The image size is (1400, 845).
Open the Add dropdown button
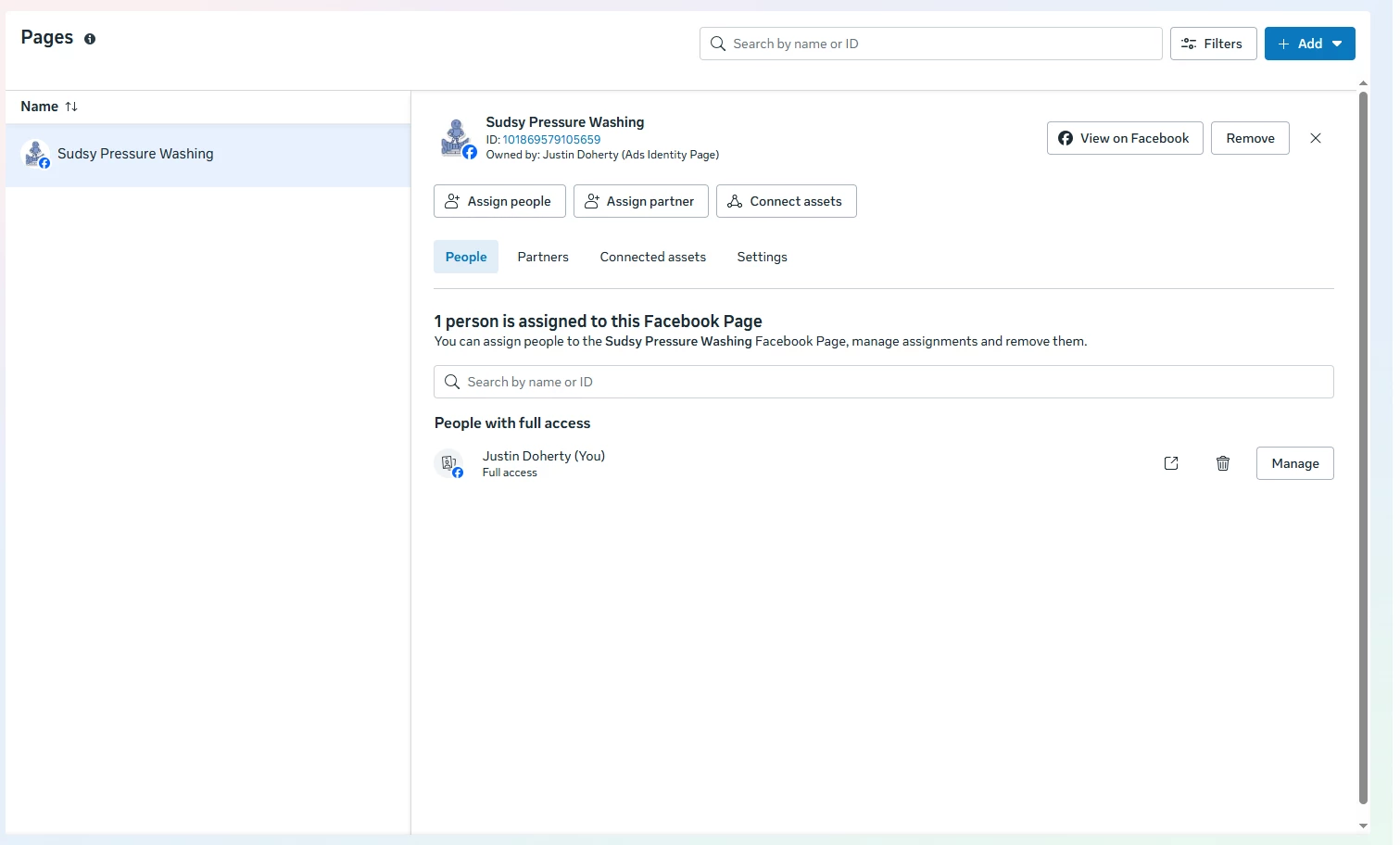[1309, 44]
